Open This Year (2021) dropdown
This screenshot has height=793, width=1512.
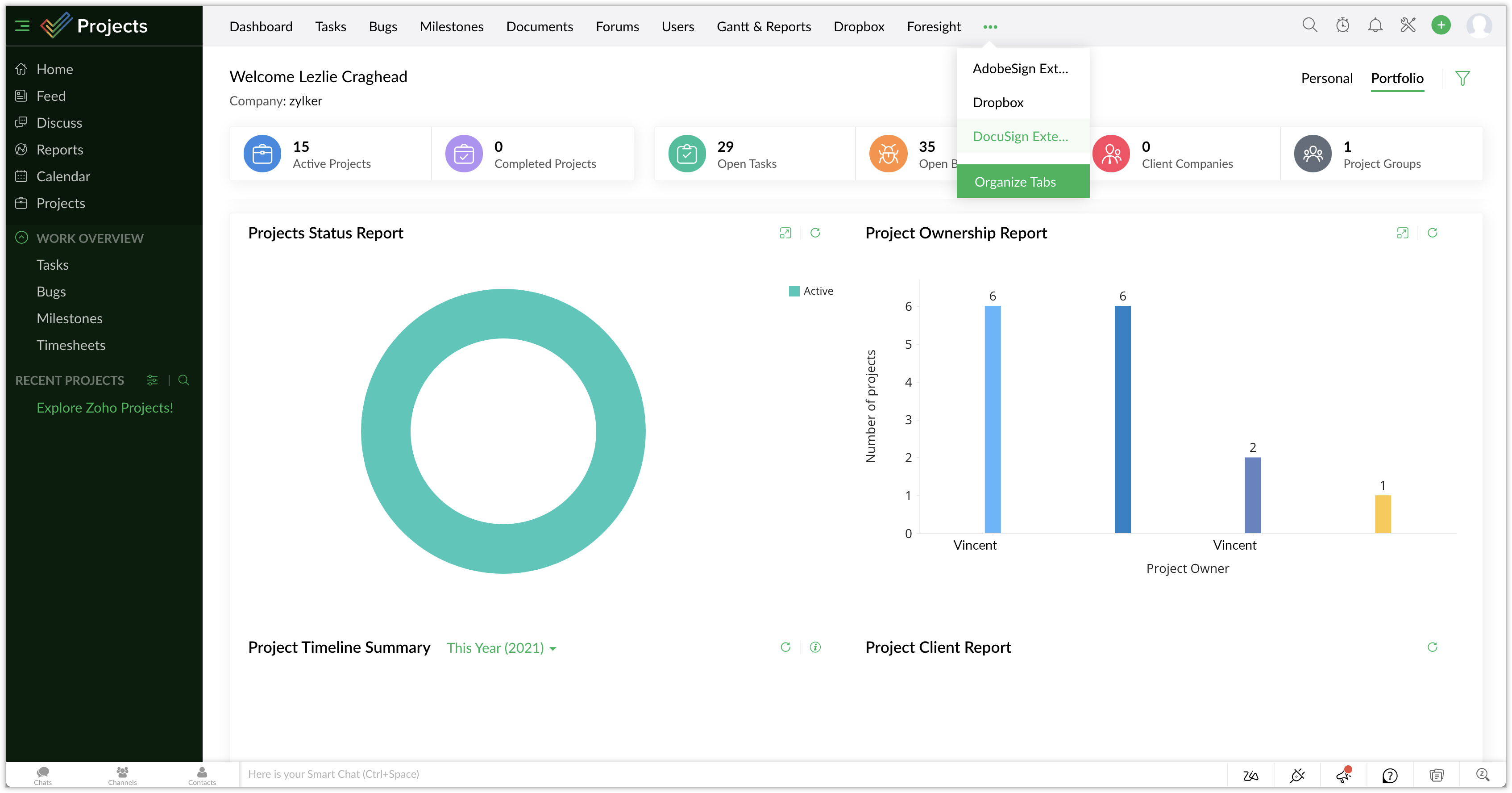click(501, 647)
